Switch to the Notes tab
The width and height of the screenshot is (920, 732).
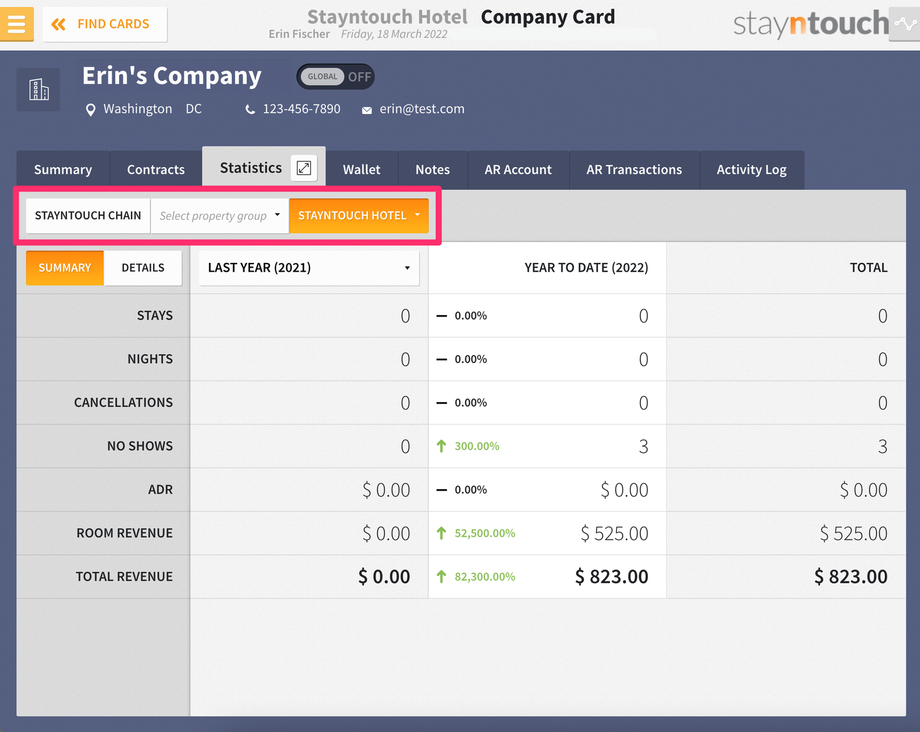pyautogui.click(x=432, y=170)
